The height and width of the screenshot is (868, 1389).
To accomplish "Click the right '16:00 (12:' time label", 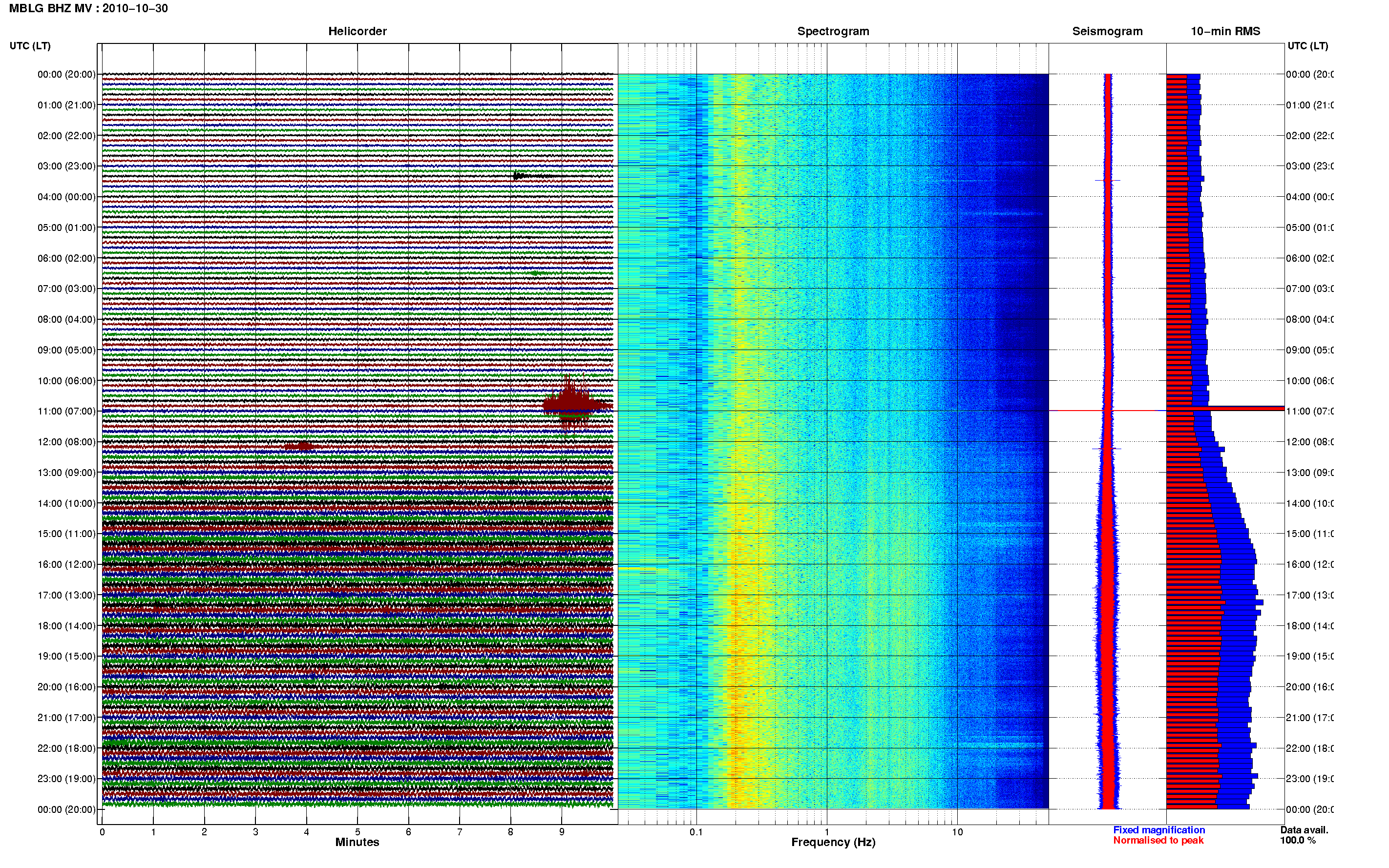I will (x=1310, y=564).
